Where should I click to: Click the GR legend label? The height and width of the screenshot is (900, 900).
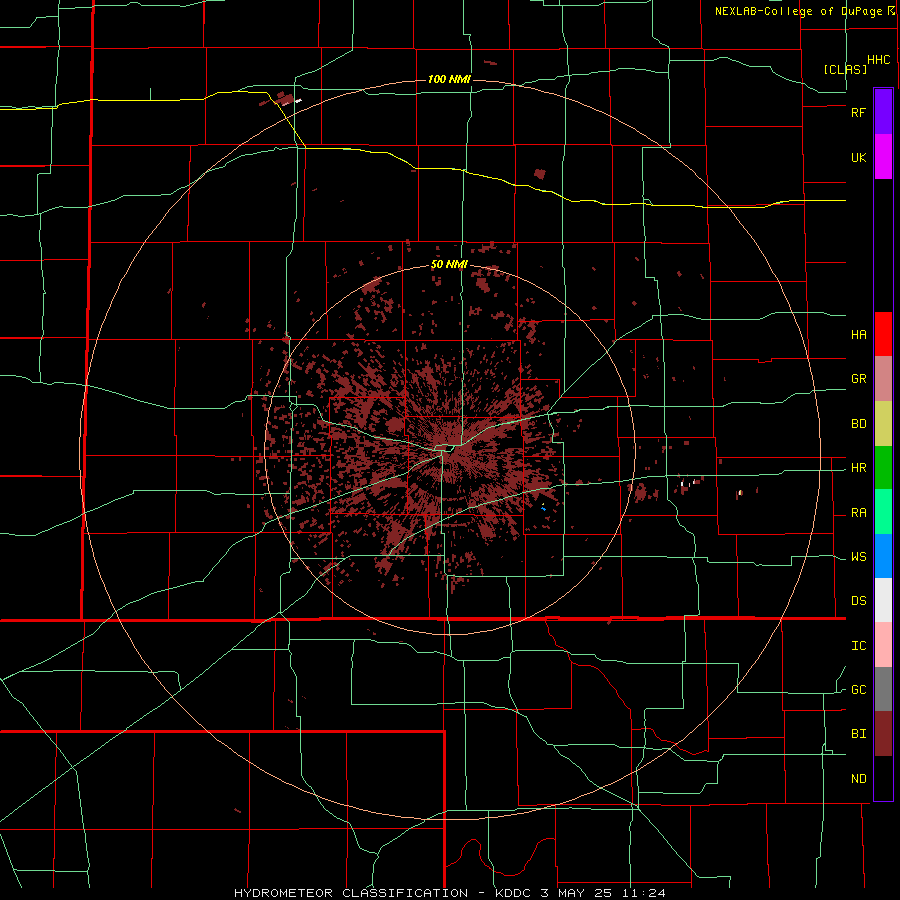(858, 379)
